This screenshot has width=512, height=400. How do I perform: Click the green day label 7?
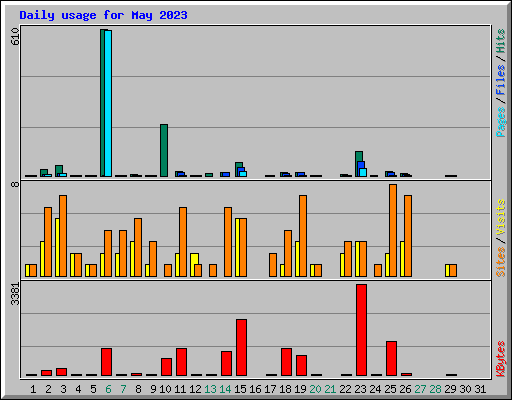pyautogui.click(x=123, y=389)
